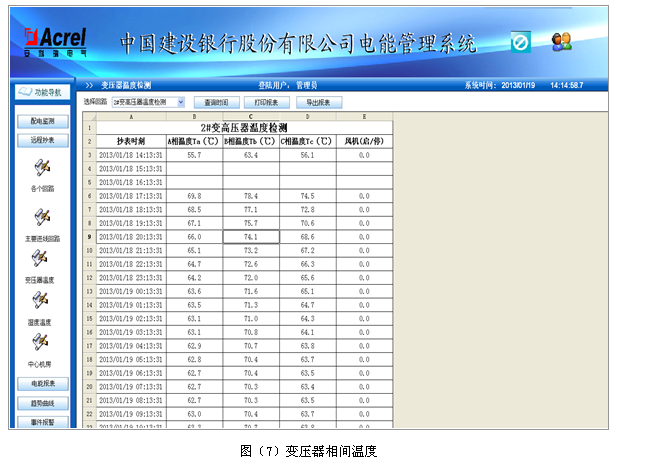Click the C相温度Tc header cell
This screenshot has height=462, width=653.
[x=308, y=142]
